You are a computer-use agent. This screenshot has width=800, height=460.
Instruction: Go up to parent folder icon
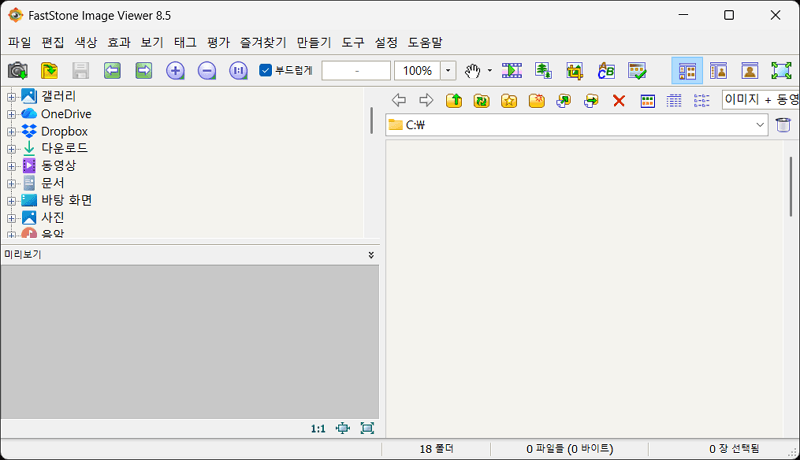point(454,100)
